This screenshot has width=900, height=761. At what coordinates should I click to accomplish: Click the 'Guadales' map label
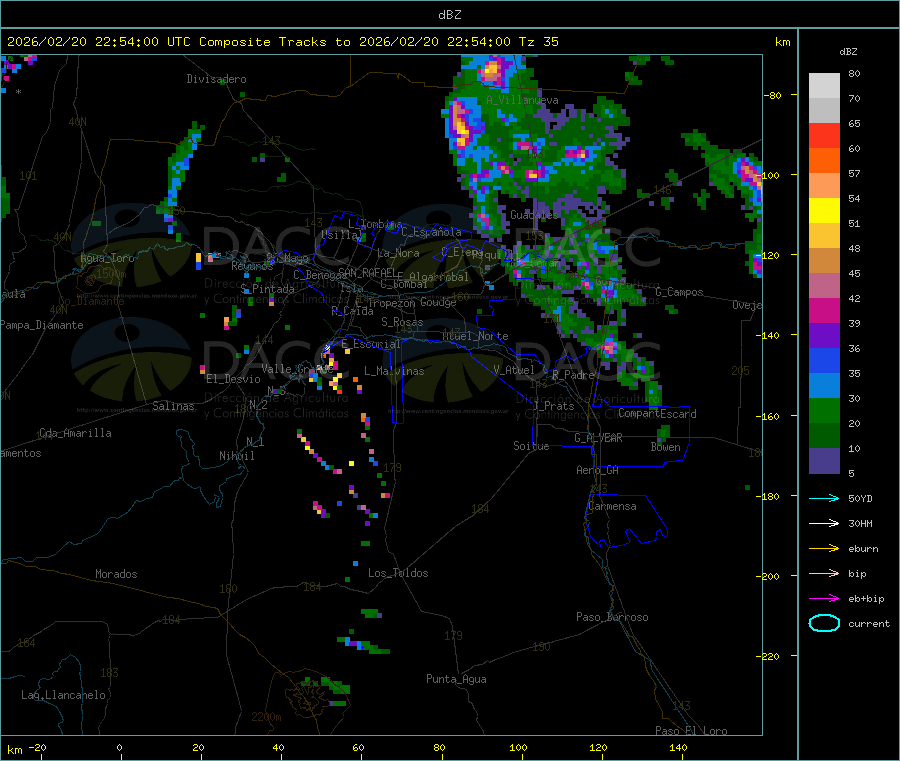(534, 215)
